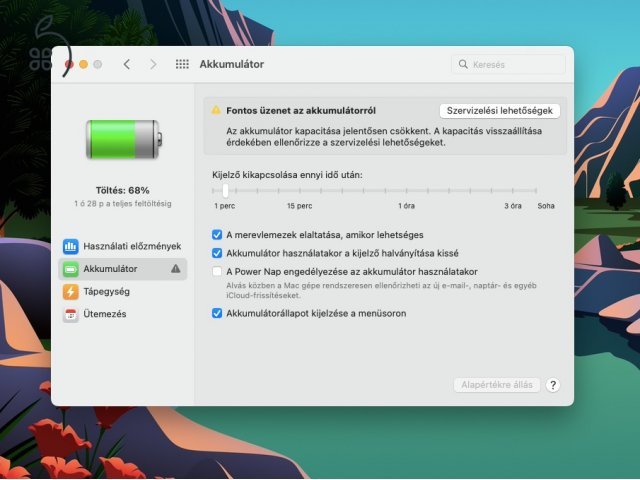Go back with the left chevron

[127, 64]
